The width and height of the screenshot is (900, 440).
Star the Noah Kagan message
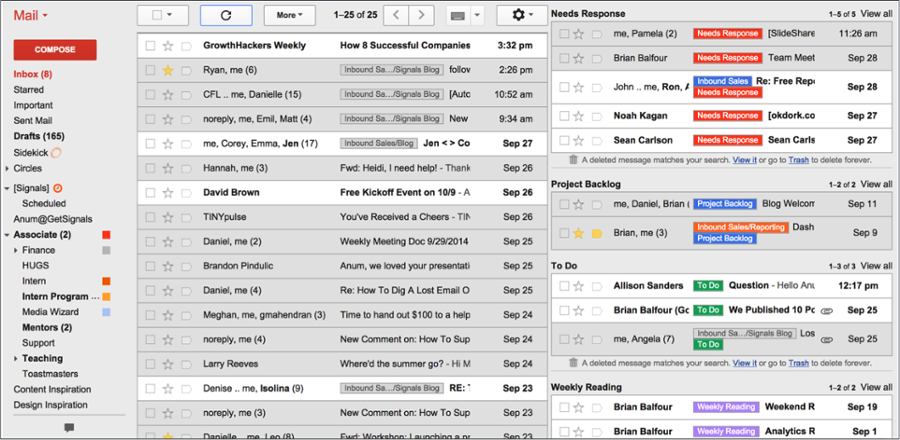click(x=578, y=115)
